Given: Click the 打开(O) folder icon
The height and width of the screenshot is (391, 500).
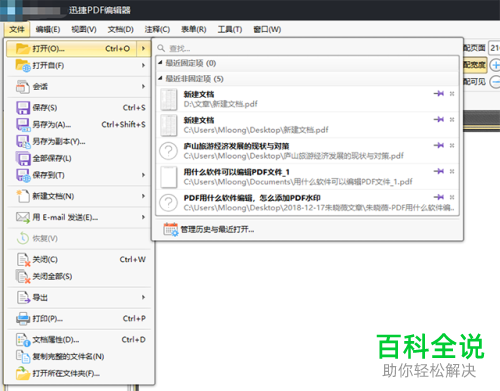Looking at the screenshot, I should coord(23,49).
